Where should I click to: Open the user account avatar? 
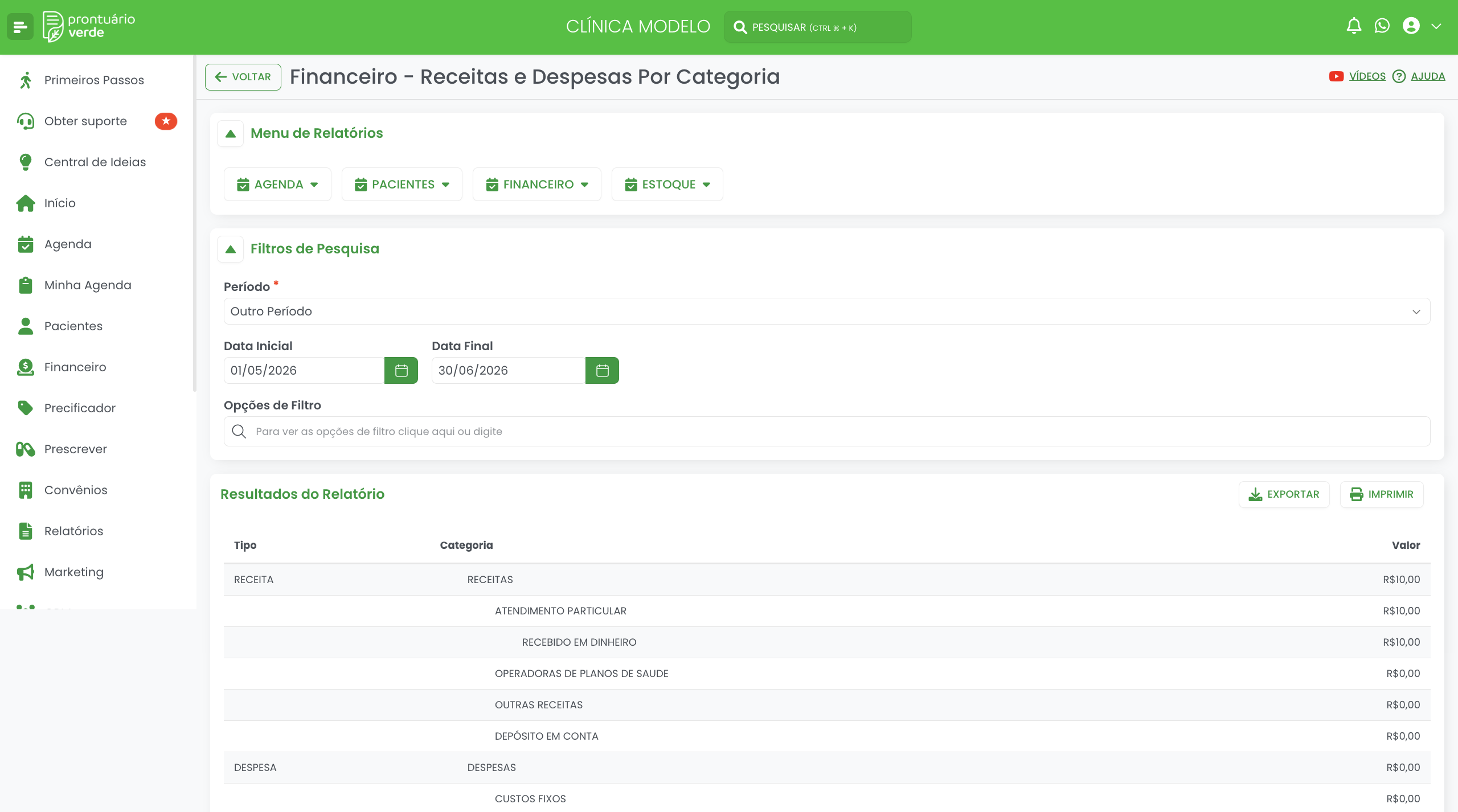1411,26
